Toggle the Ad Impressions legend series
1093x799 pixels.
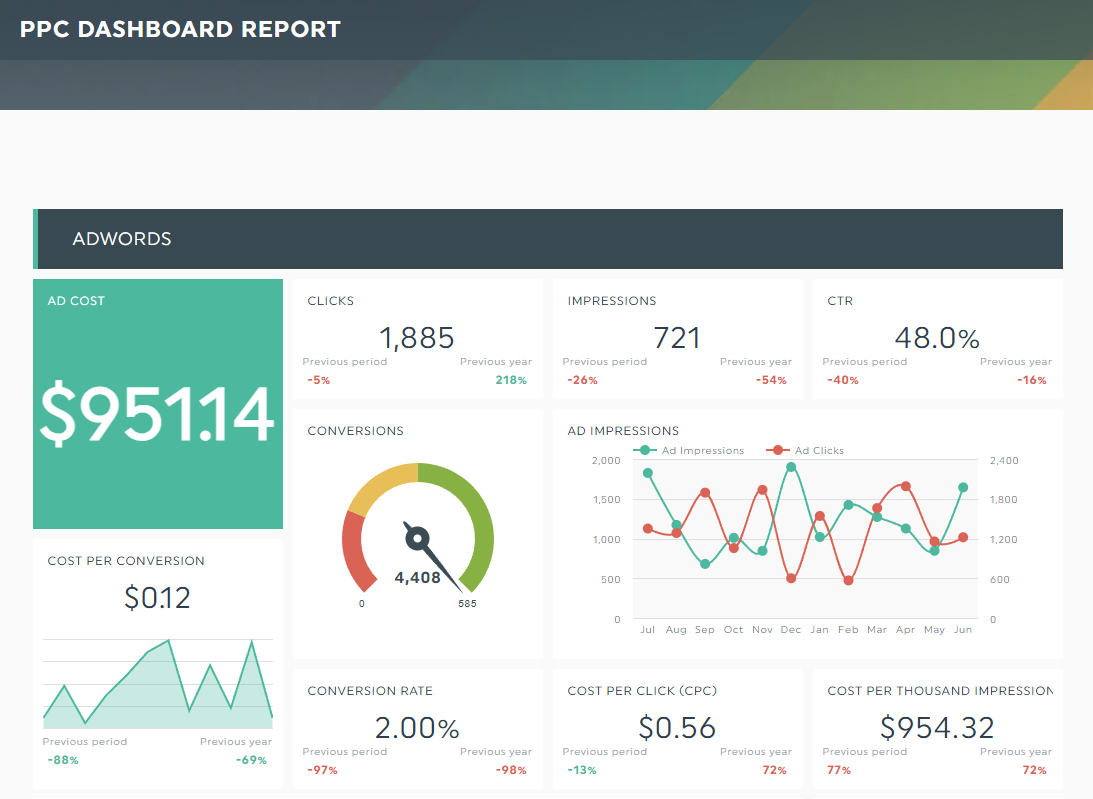pos(689,450)
